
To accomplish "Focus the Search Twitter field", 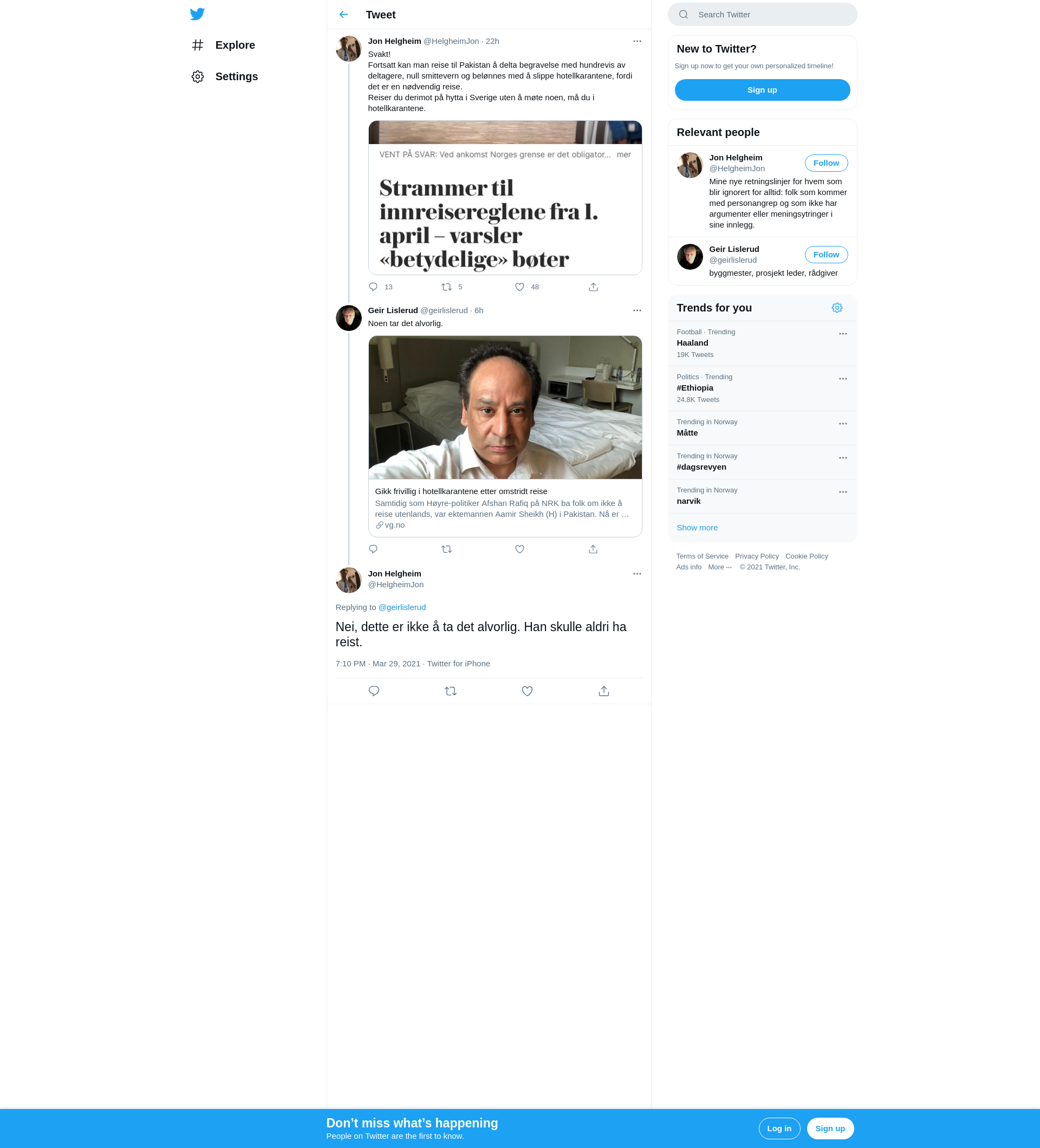I will pyautogui.click(x=762, y=15).
